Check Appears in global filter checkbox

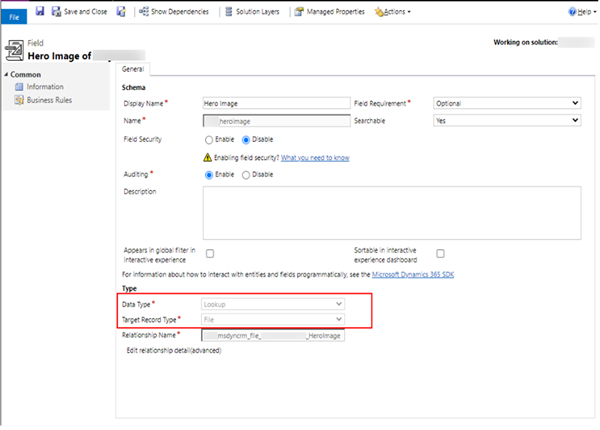pos(210,253)
